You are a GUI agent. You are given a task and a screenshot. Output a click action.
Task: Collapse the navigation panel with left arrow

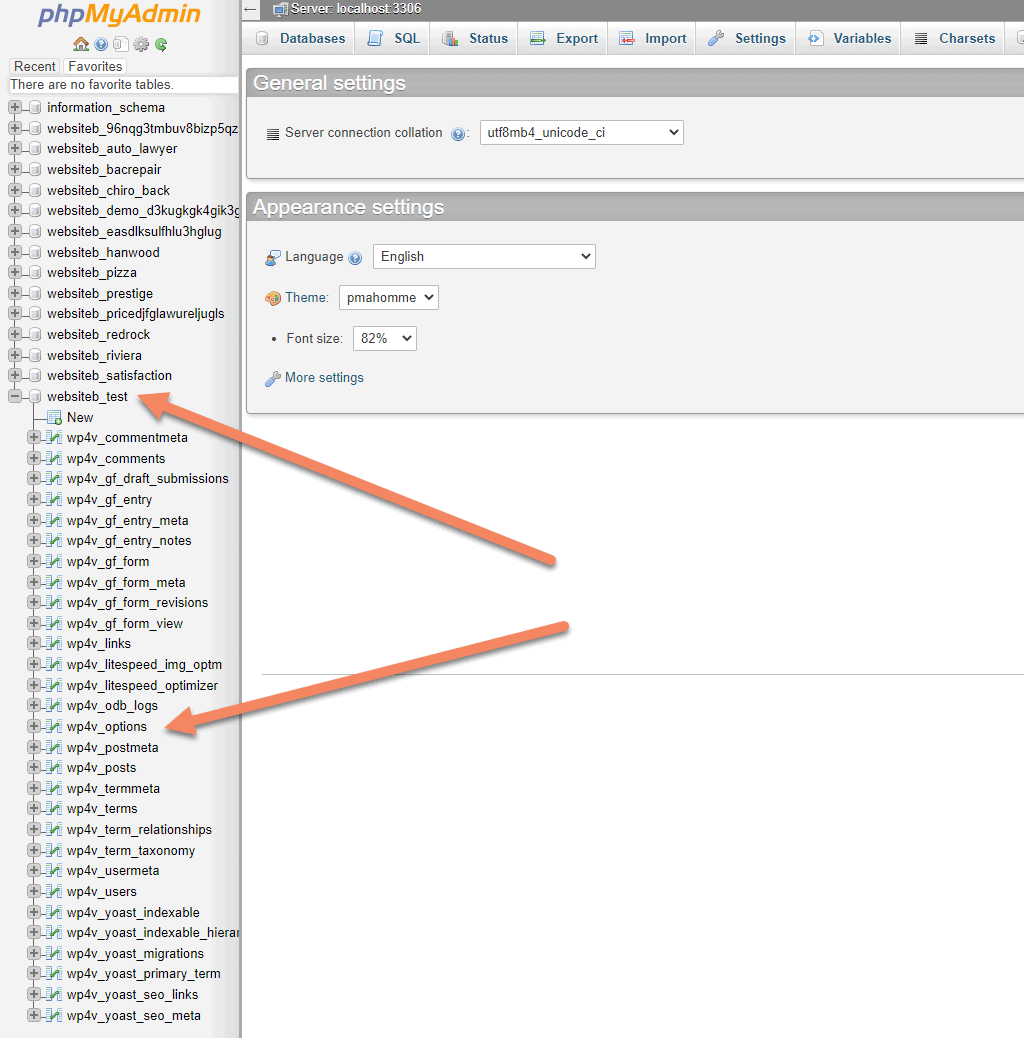click(x=249, y=11)
